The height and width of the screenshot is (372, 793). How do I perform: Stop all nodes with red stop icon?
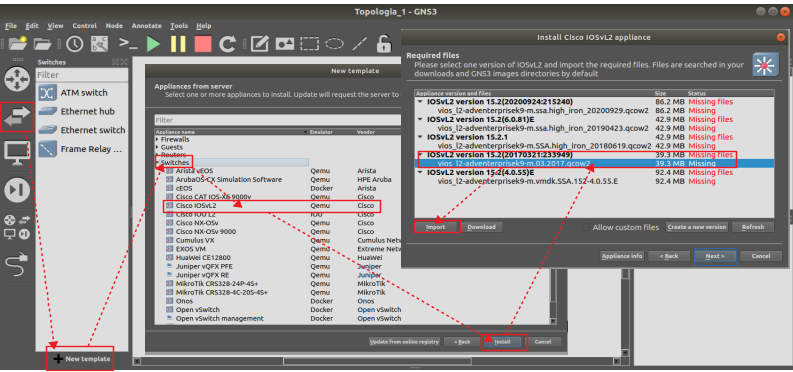(203, 43)
